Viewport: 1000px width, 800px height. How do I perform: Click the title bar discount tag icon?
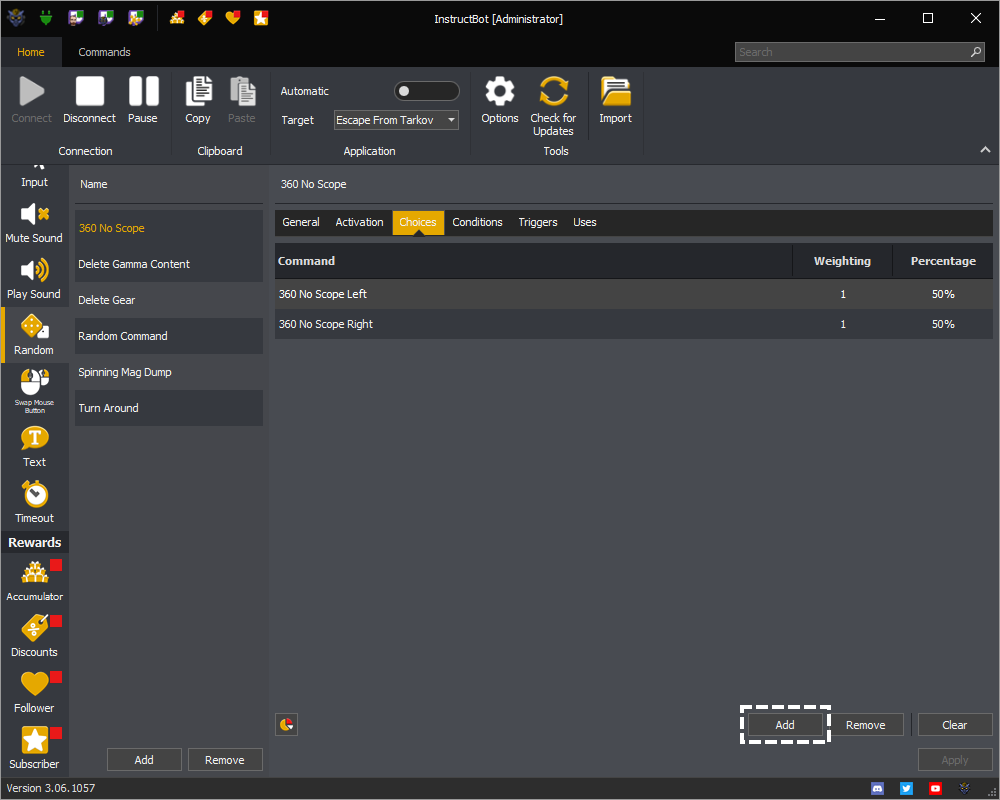click(205, 18)
